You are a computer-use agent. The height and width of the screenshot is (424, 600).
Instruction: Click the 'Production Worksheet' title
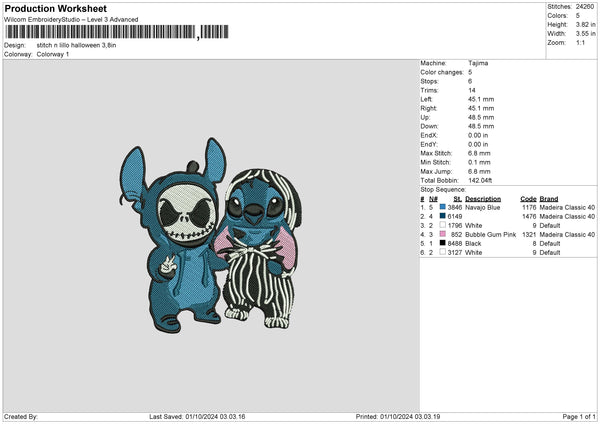point(55,8)
